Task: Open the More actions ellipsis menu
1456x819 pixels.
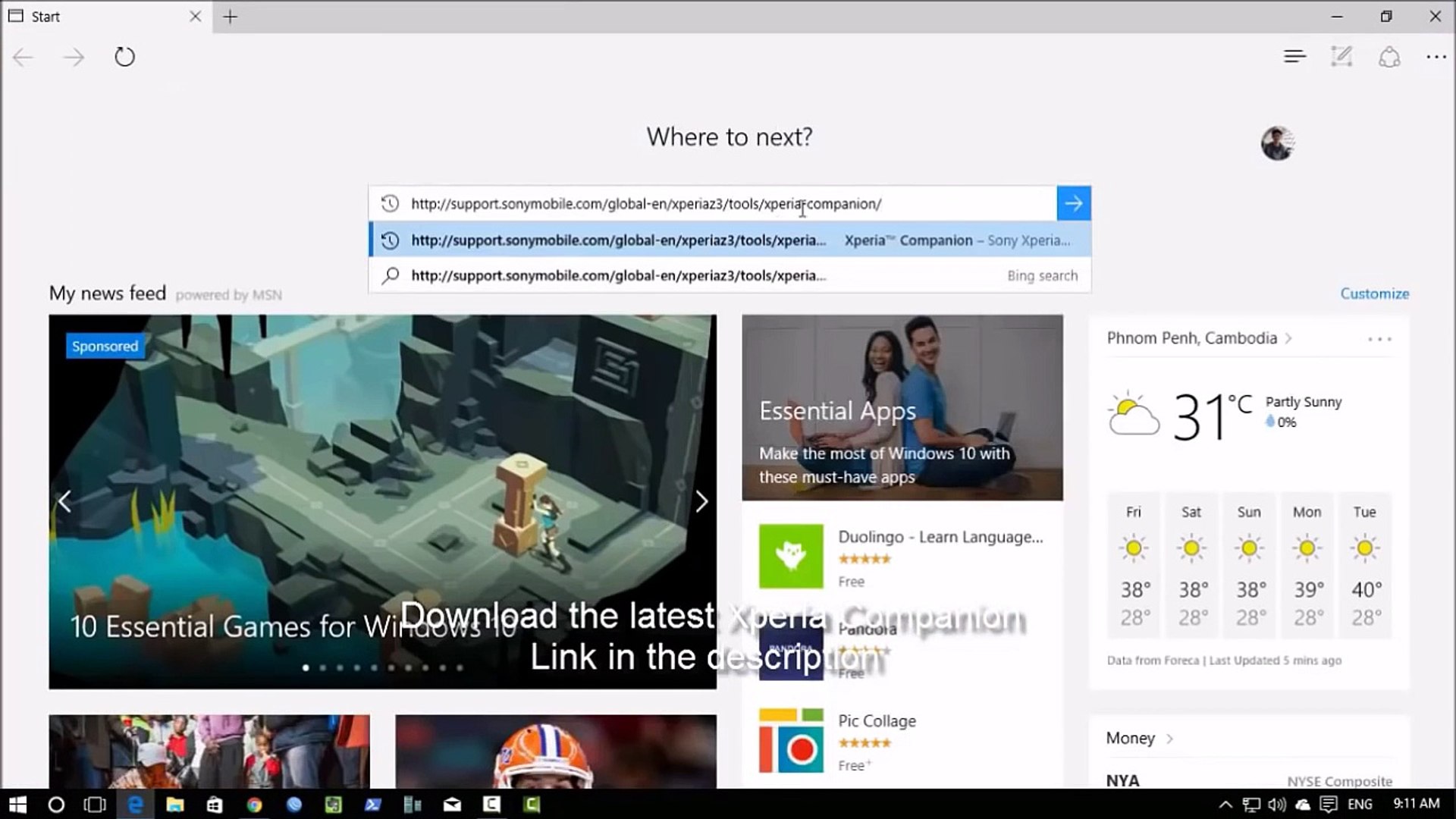Action: click(x=1436, y=57)
